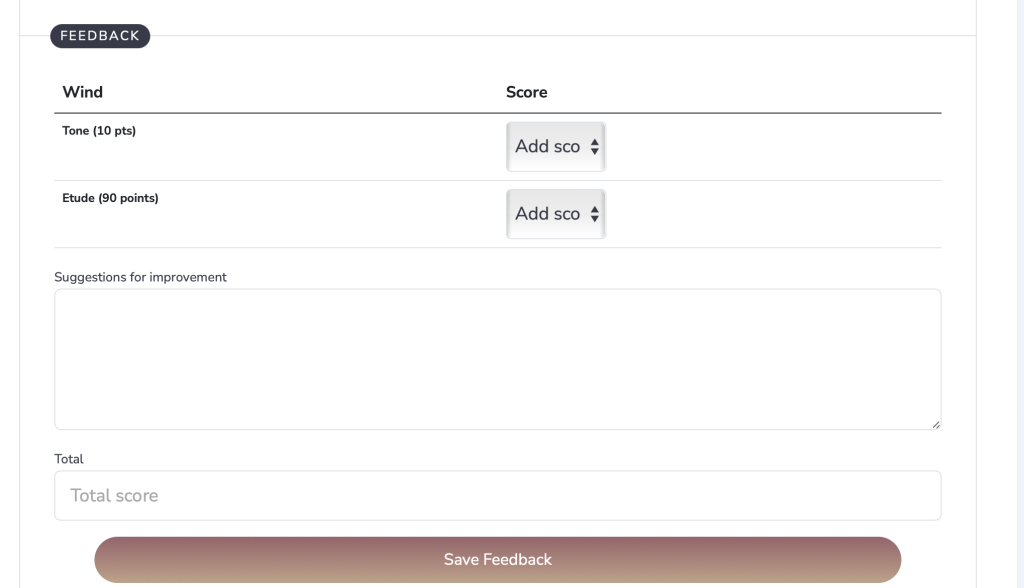Click the Etude (90 points) row label

pyautogui.click(x=110, y=198)
